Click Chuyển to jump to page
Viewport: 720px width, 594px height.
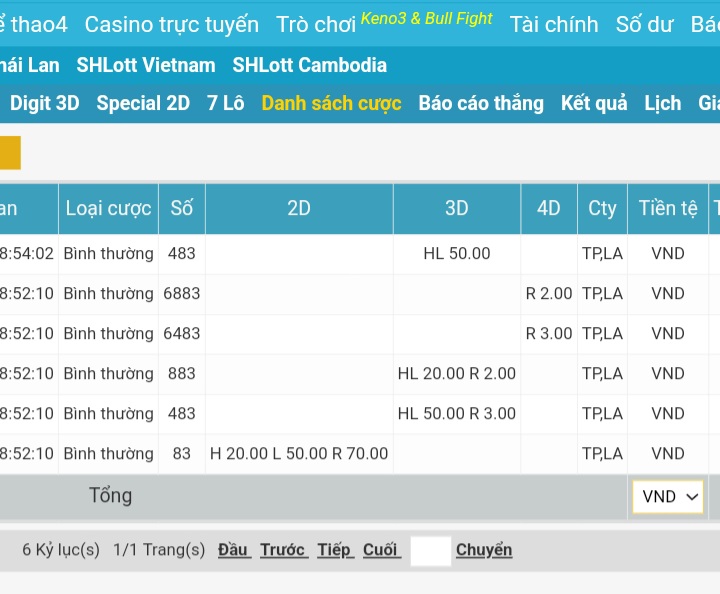[x=484, y=549]
